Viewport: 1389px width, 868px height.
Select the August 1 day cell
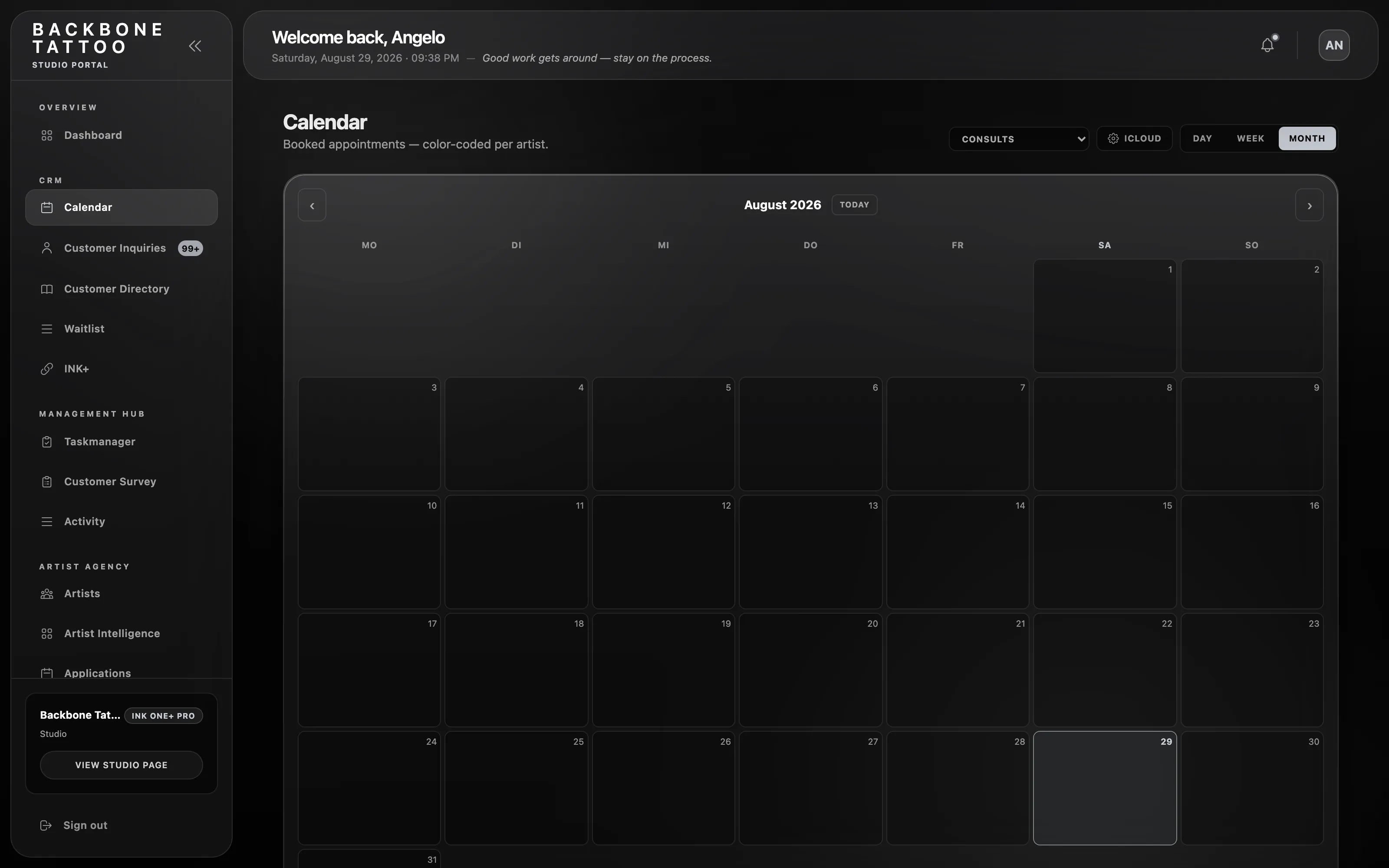click(x=1105, y=316)
